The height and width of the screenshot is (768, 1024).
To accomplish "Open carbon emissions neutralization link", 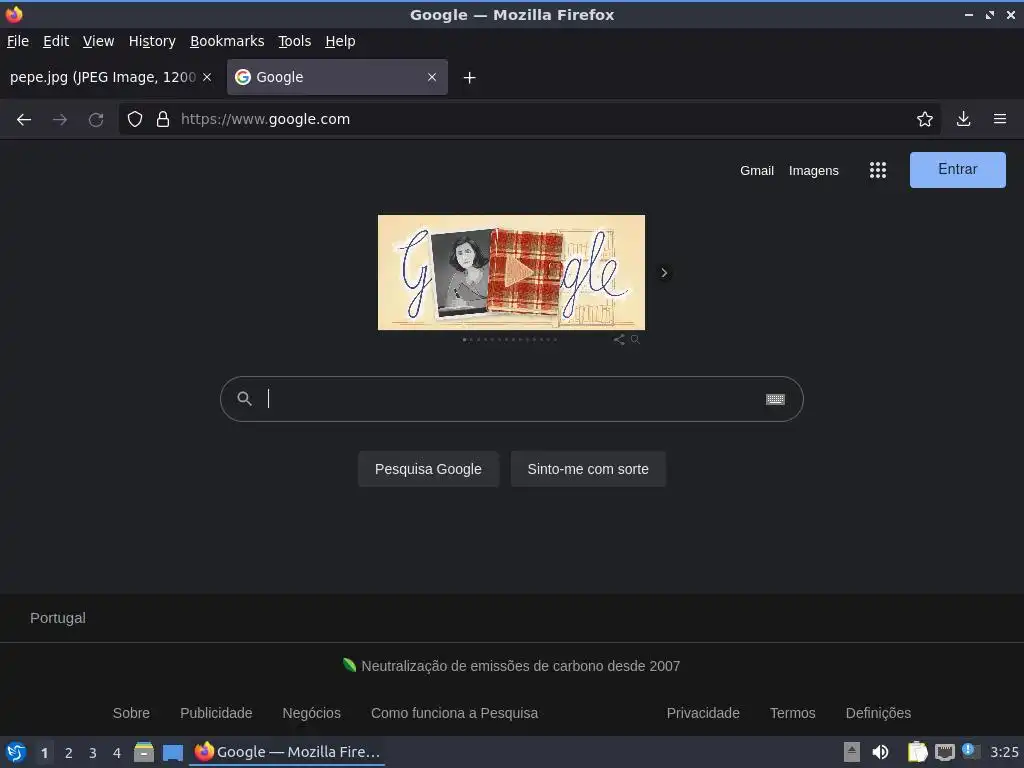I will pyautogui.click(x=520, y=666).
